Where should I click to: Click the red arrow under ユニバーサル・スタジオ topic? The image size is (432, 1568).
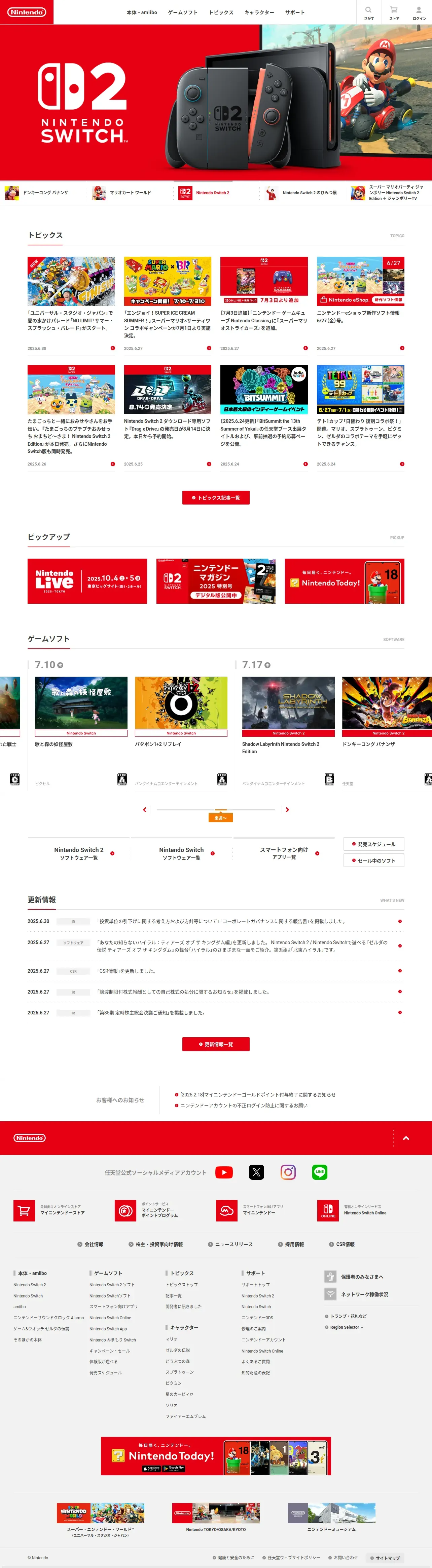pyautogui.click(x=113, y=348)
